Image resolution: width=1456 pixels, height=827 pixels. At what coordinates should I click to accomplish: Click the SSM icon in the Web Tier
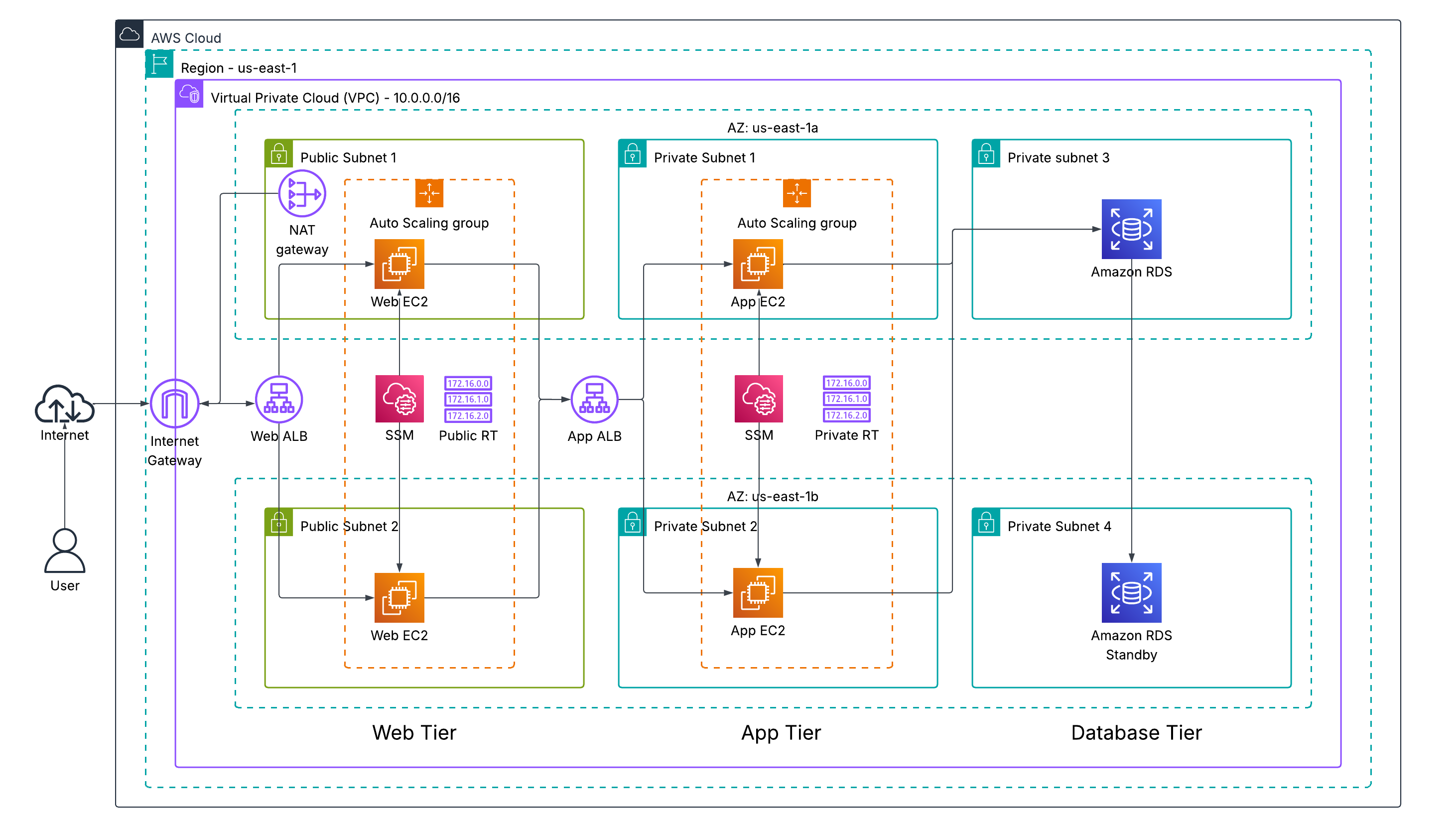400,399
